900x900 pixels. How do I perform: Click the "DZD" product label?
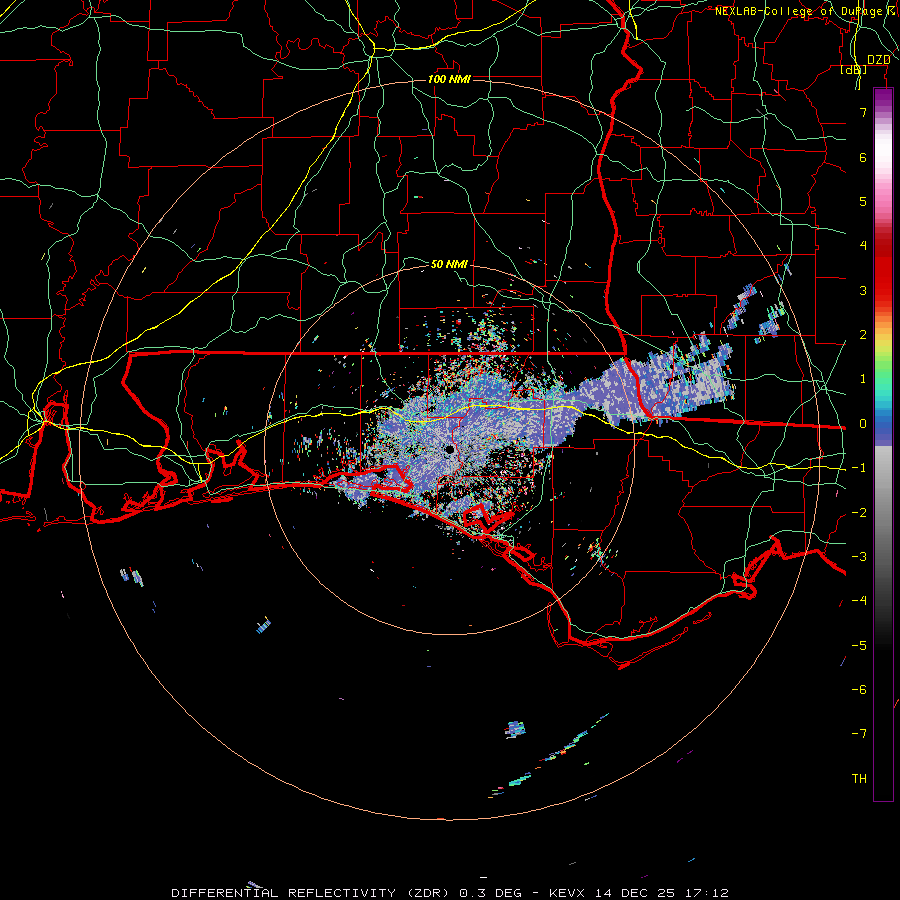pyautogui.click(x=878, y=60)
